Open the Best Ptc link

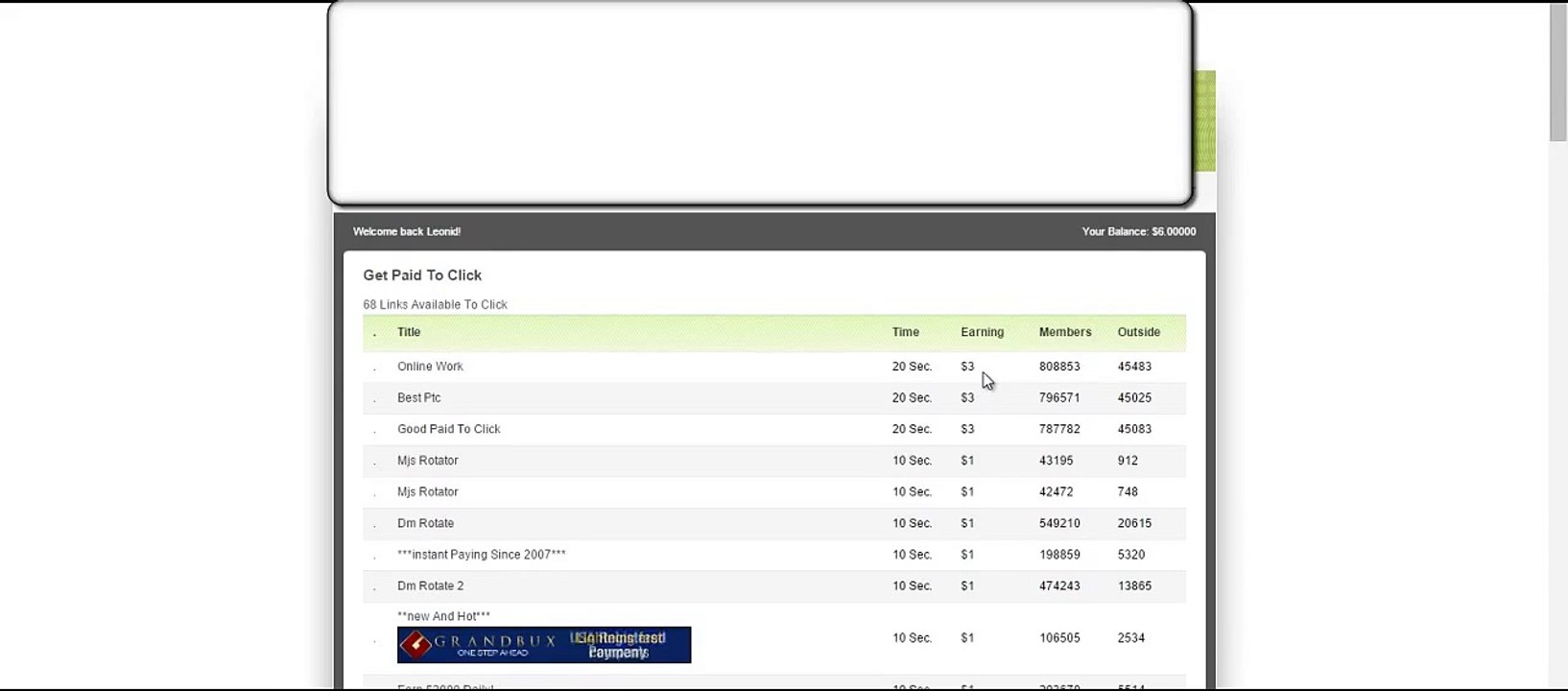[419, 397]
